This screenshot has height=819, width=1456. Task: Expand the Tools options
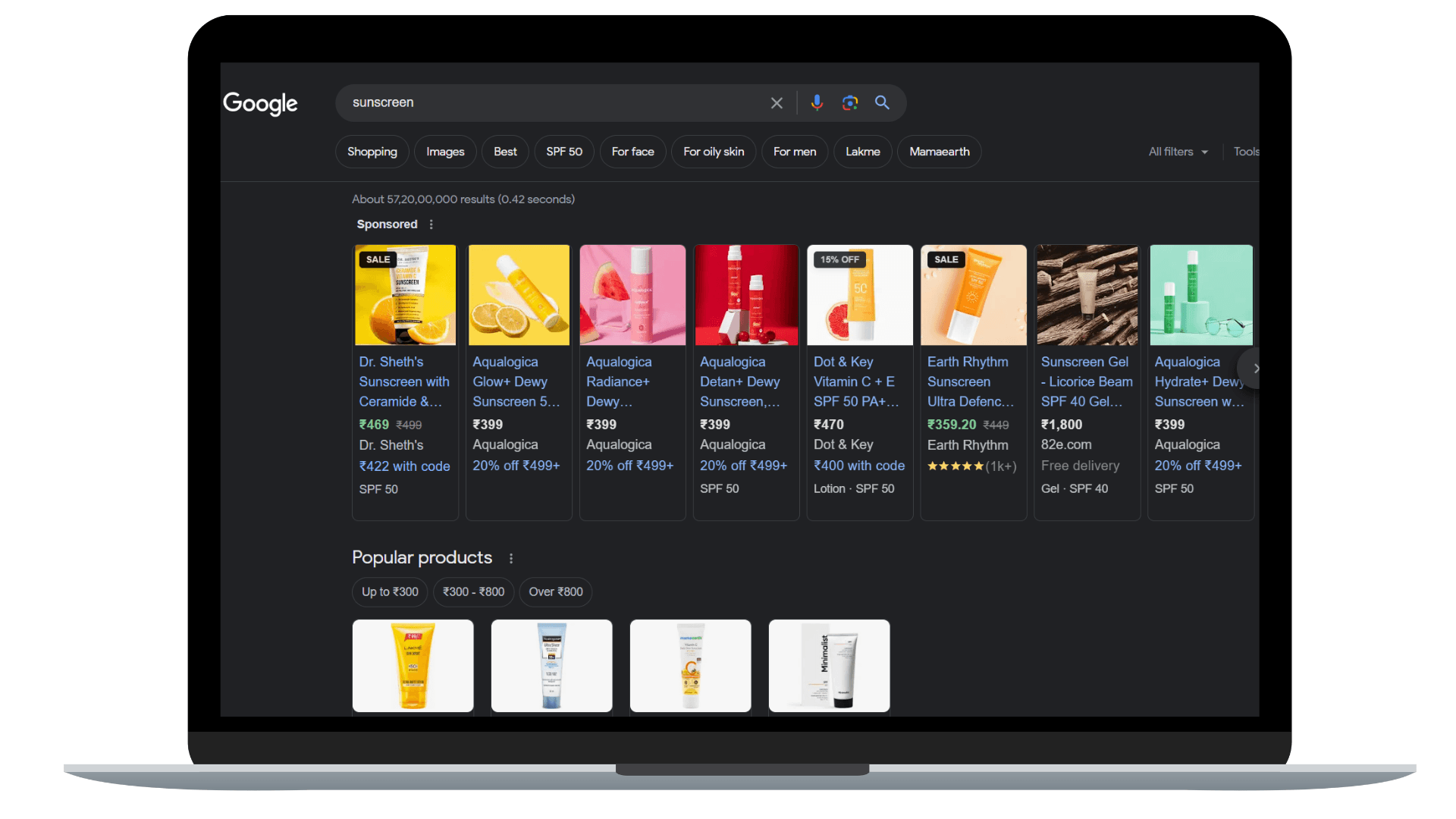[1247, 151]
